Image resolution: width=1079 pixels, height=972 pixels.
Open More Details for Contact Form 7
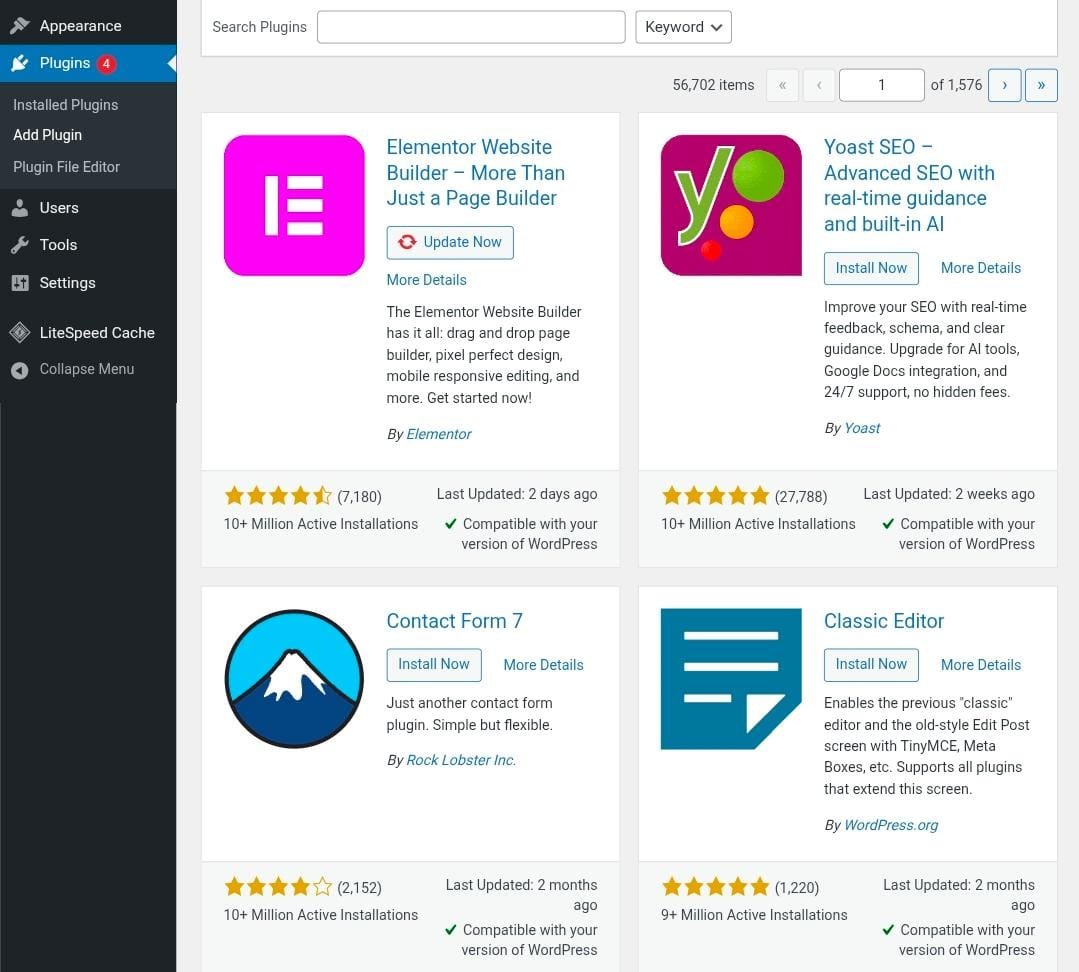[543, 665]
